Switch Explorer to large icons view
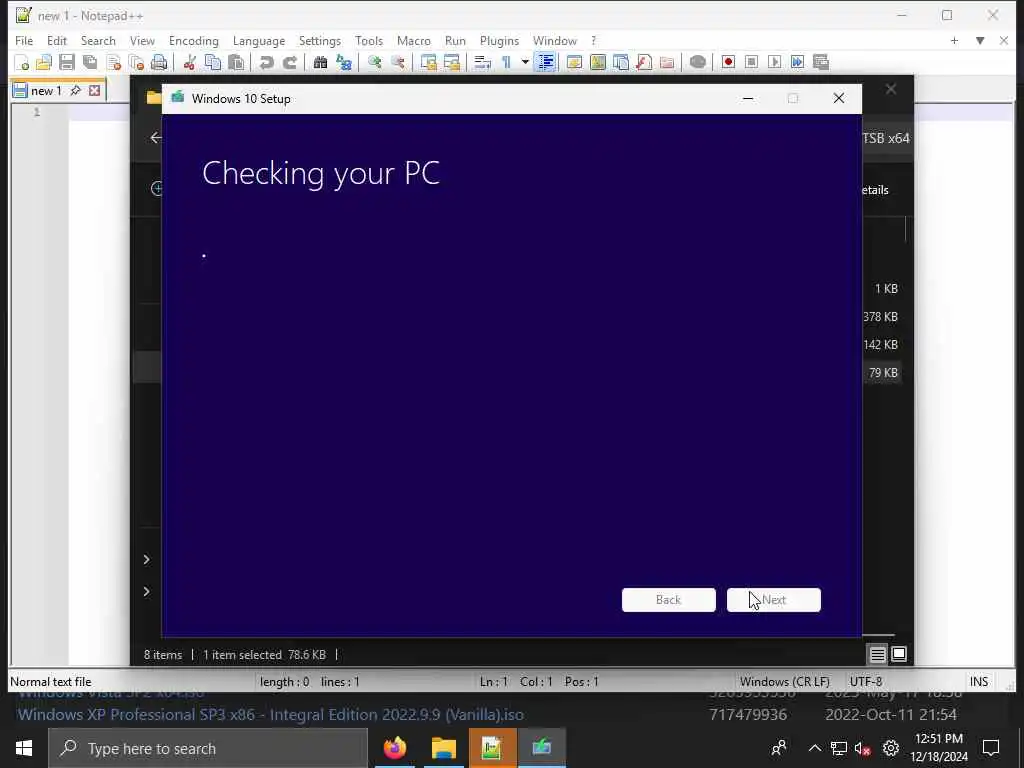The height and width of the screenshot is (768, 1024). [899, 654]
